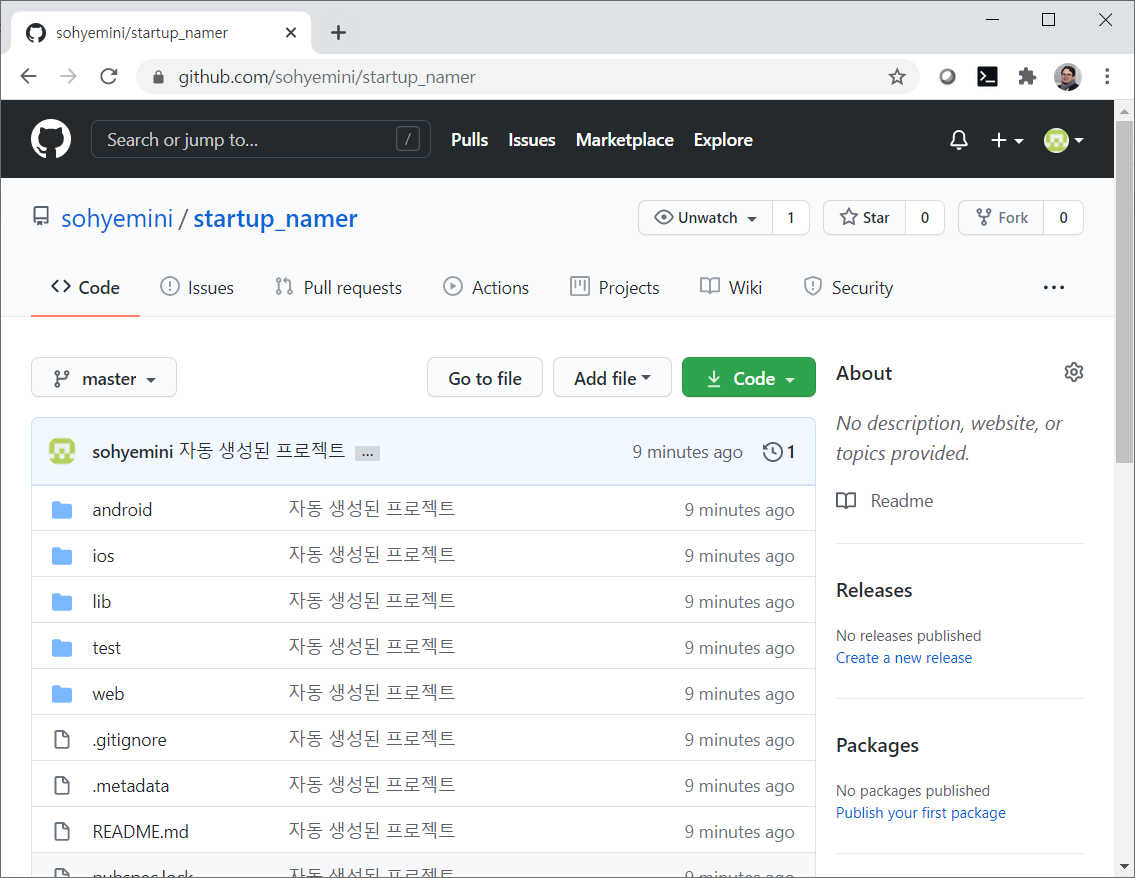This screenshot has height=878, width=1135.
Task: Open the green Code download dropdown
Action: [748, 378]
